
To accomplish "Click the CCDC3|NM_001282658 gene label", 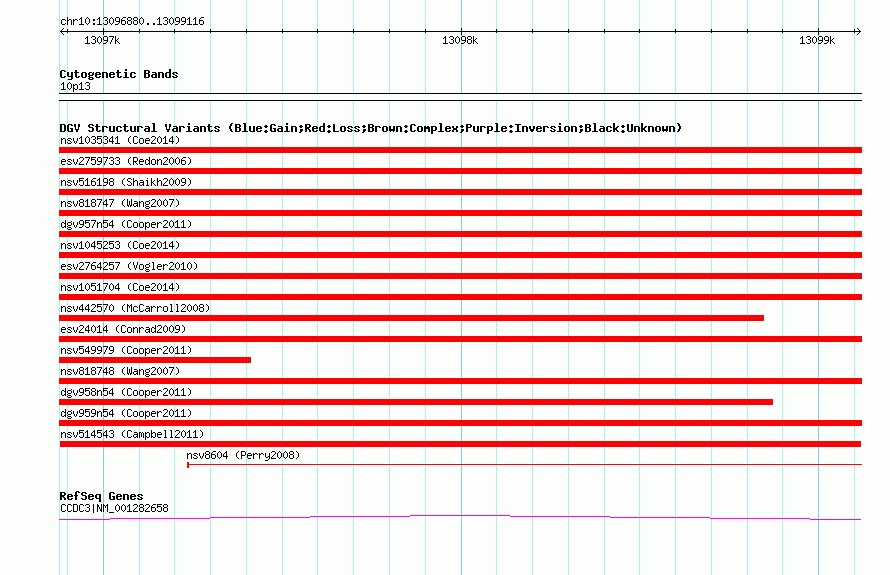I will [114, 509].
